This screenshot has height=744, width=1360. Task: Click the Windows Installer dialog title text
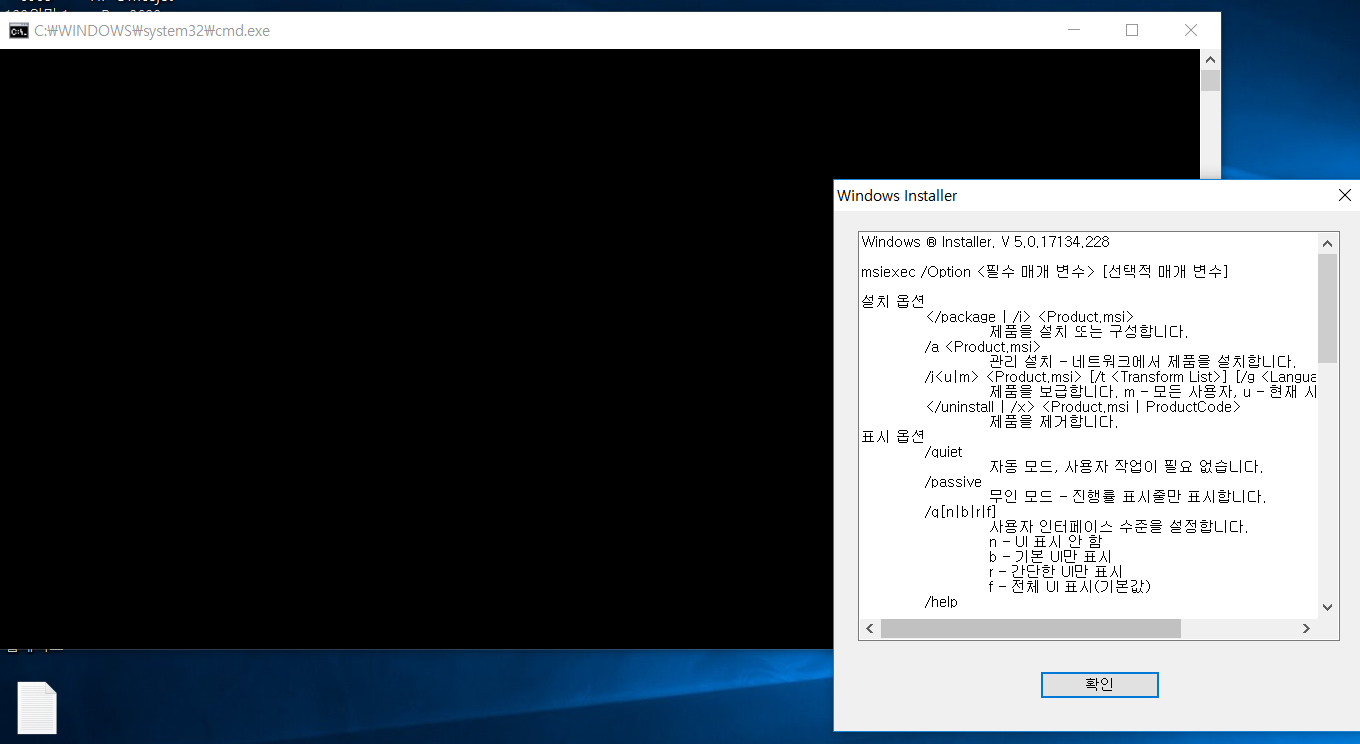point(897,196)
